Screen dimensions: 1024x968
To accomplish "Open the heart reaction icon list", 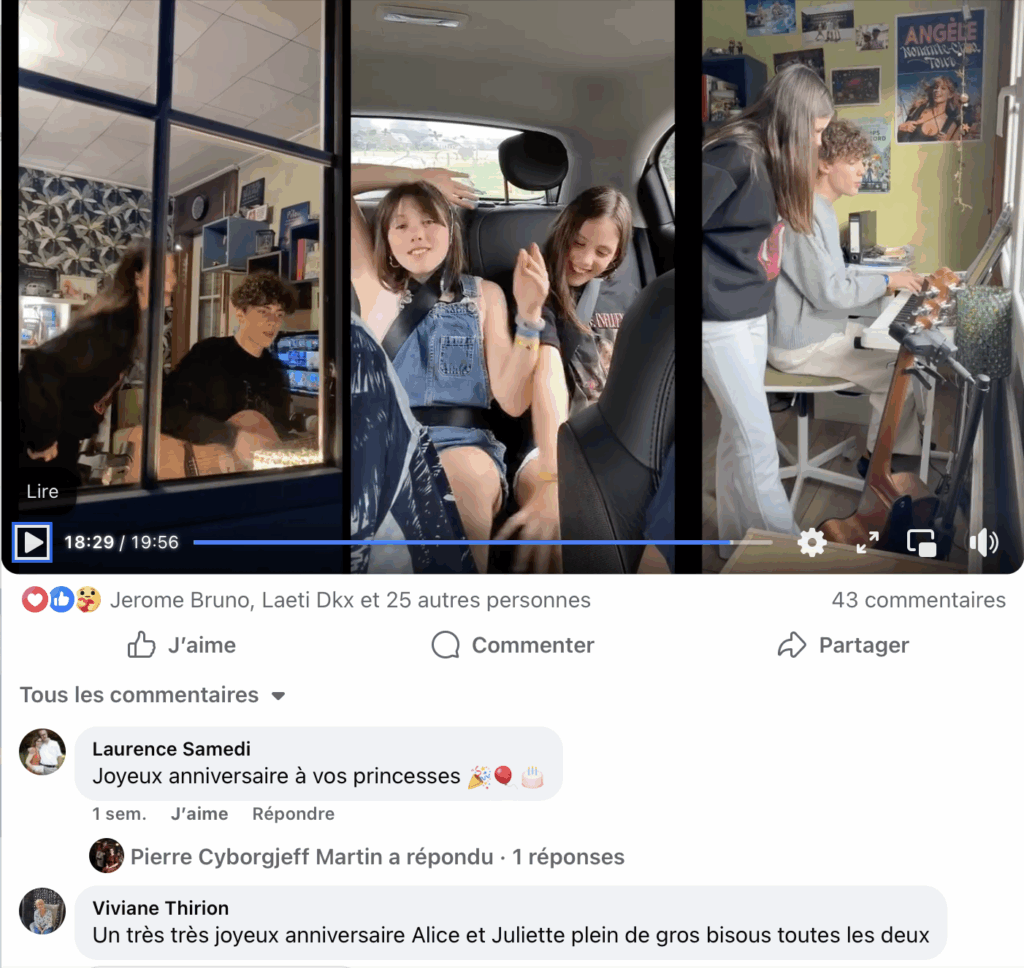I will point(34,600).
